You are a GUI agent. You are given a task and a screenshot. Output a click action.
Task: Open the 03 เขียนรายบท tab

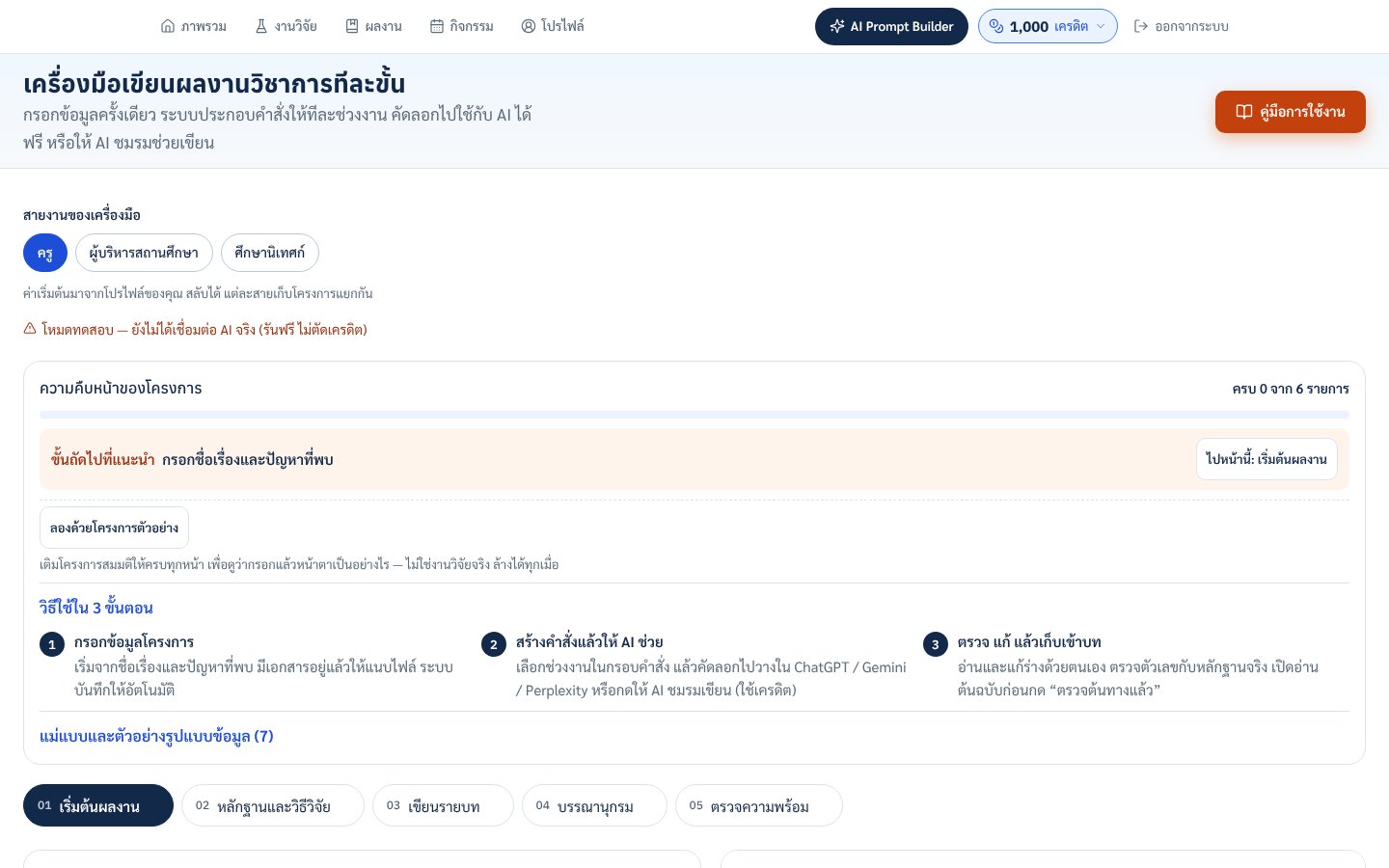click(443, 805)
